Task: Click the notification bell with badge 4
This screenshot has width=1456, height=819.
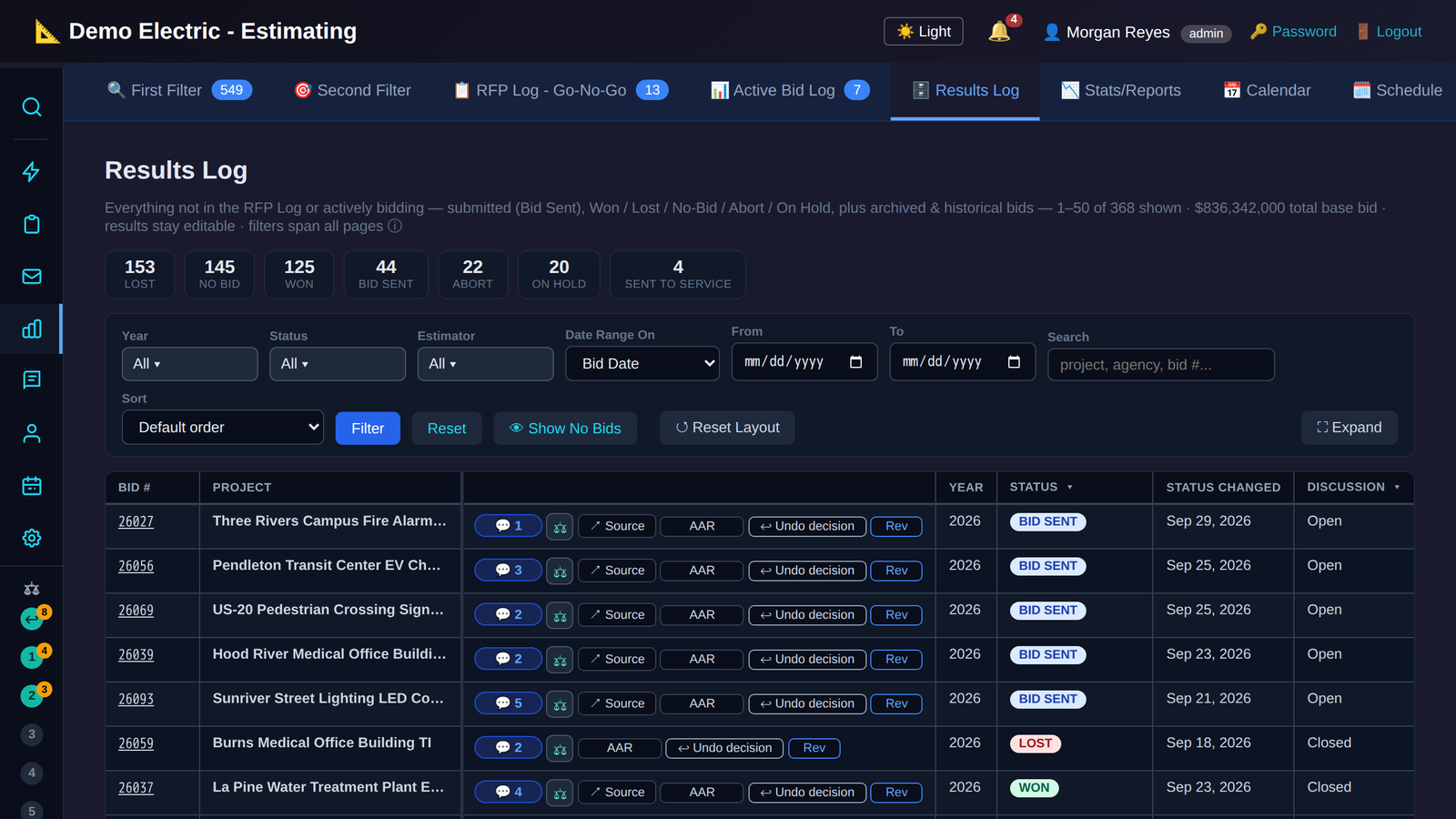Action: tap(999, 32)
